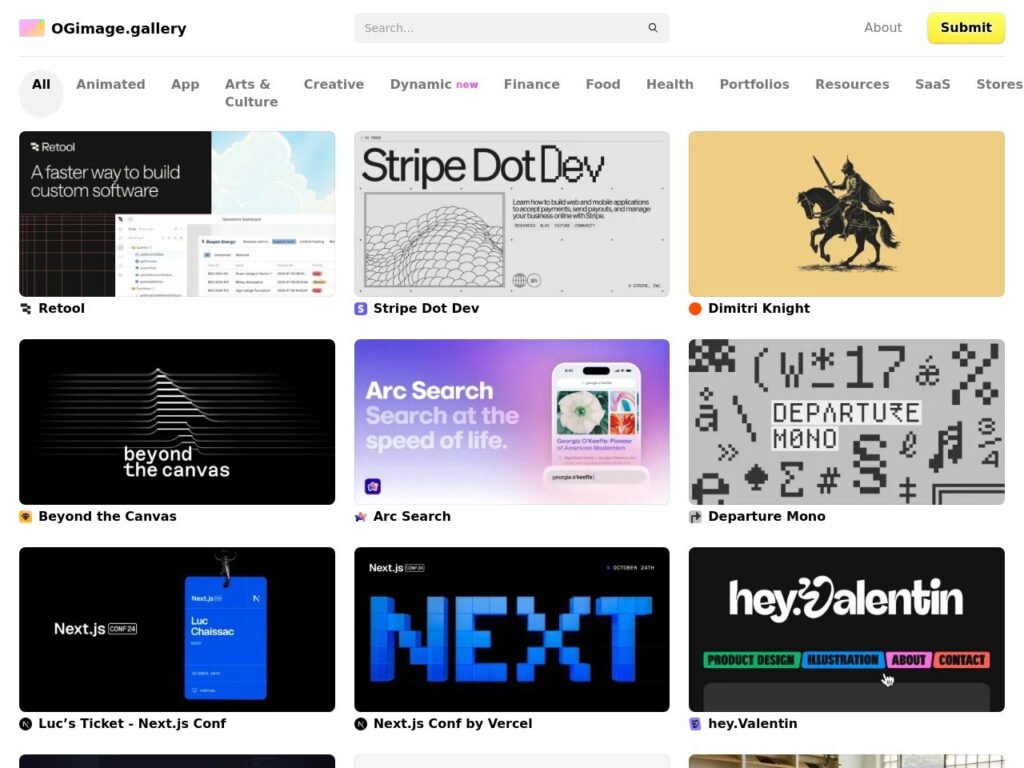The height and width of the screenshot is (768, 1024).
Task: Click the orange Dimitri Knight favicon
Action: coord(695,309)
